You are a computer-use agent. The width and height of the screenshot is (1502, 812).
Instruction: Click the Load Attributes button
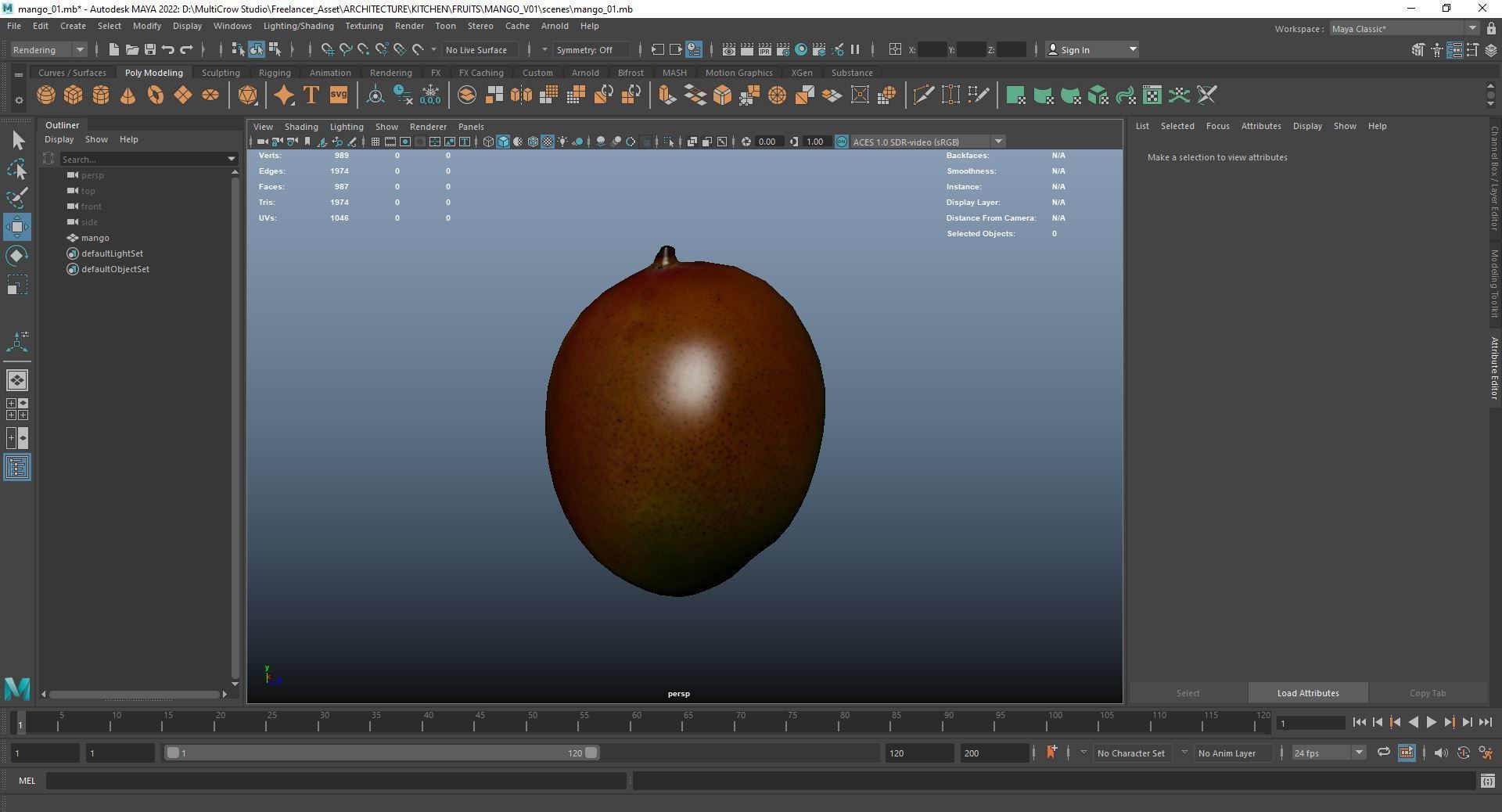1306,693
